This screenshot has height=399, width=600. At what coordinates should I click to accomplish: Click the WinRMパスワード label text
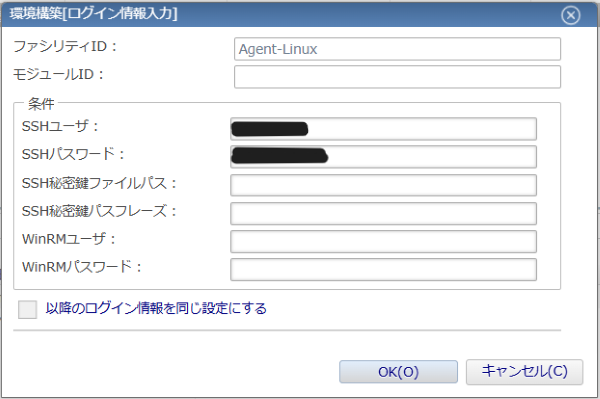[x=82, y=267]
